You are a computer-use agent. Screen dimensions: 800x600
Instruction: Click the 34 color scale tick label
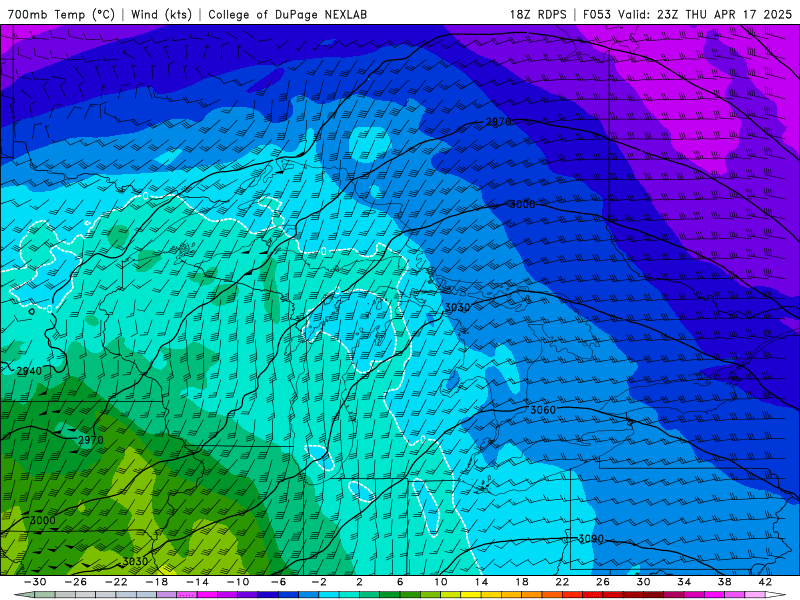pos(684,582)
